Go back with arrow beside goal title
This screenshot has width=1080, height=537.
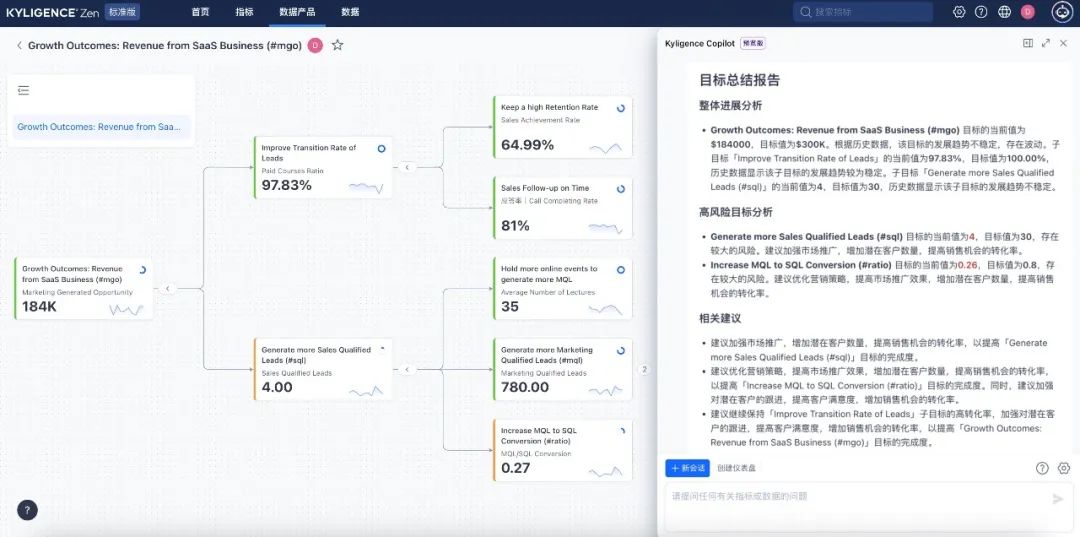coord(19,45)
